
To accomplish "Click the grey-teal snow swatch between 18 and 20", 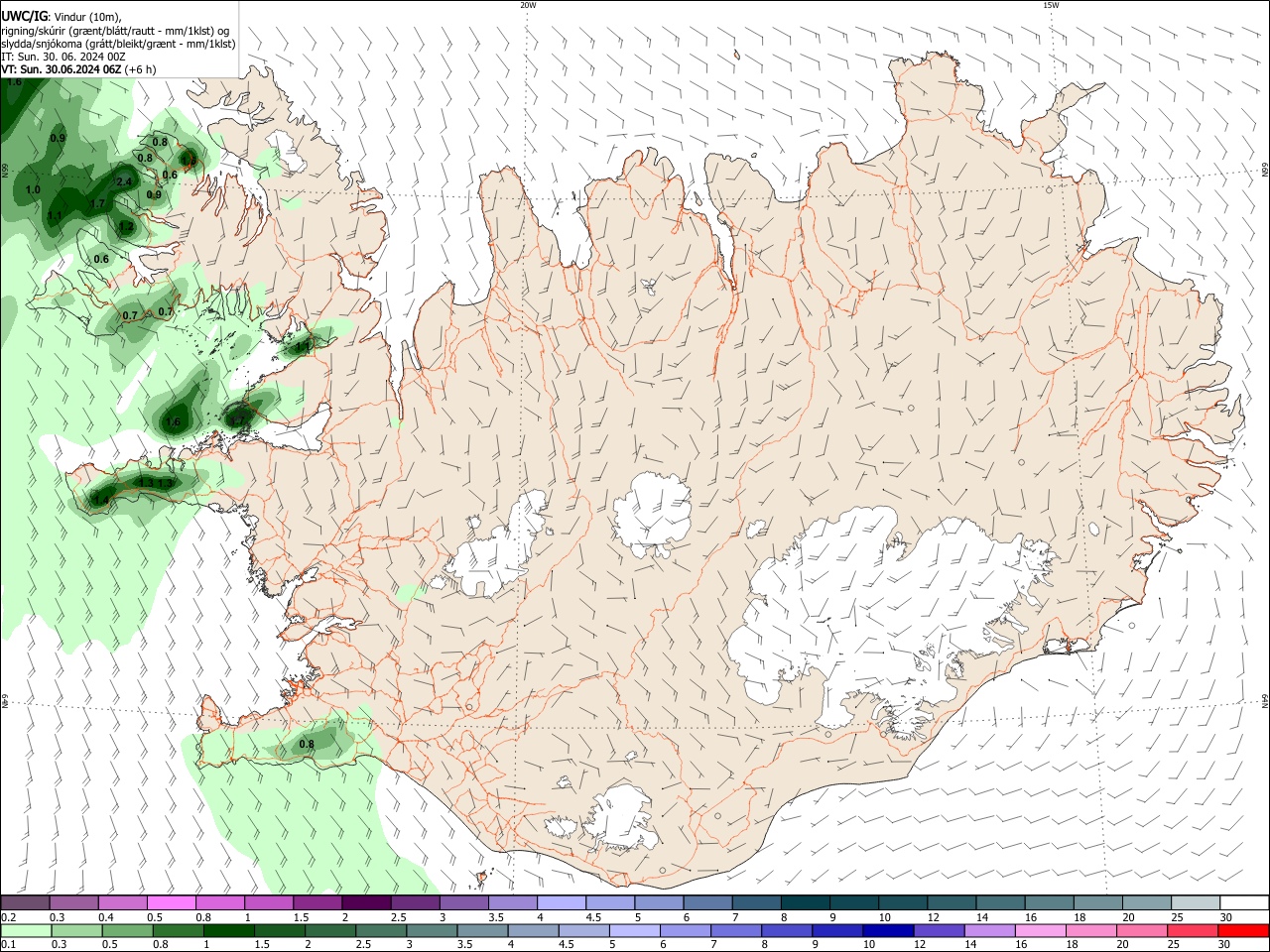I will coord(1097,903).
